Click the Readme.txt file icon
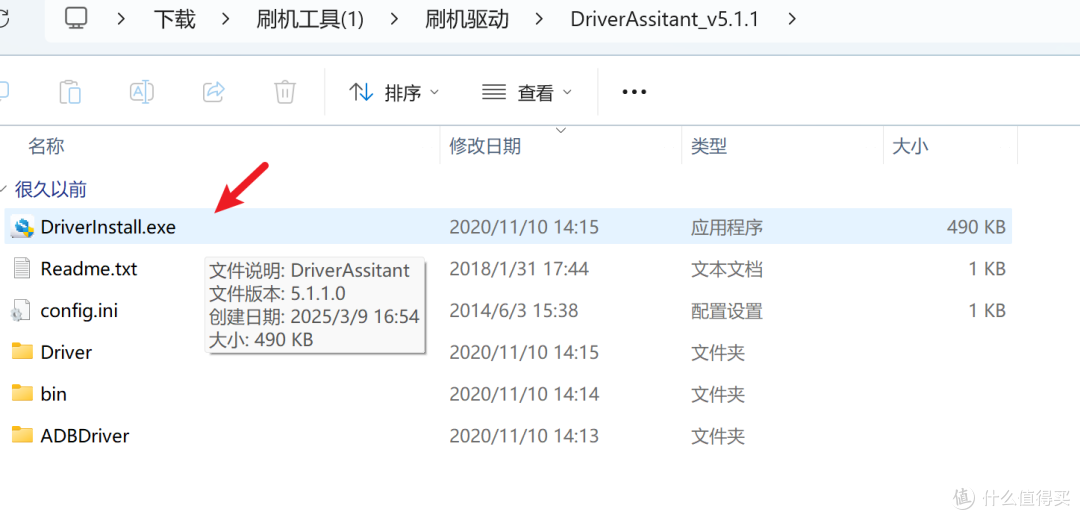Screen dimensions: 1080x520 (x=23, y=269)
